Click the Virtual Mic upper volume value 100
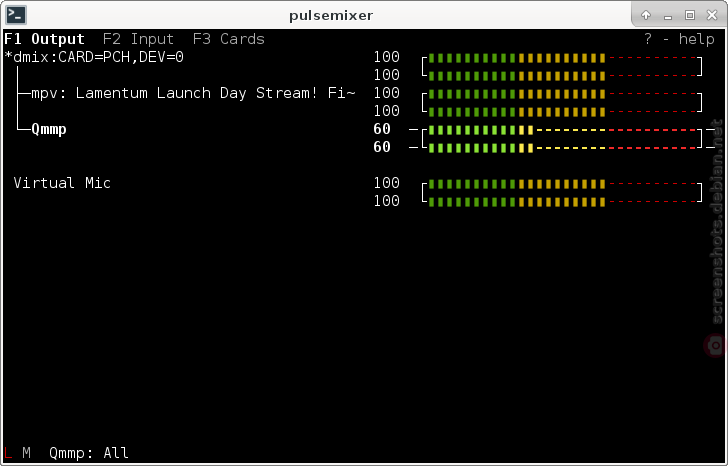The height and width of the screenshot is (466, 728). tap(387, 183)
